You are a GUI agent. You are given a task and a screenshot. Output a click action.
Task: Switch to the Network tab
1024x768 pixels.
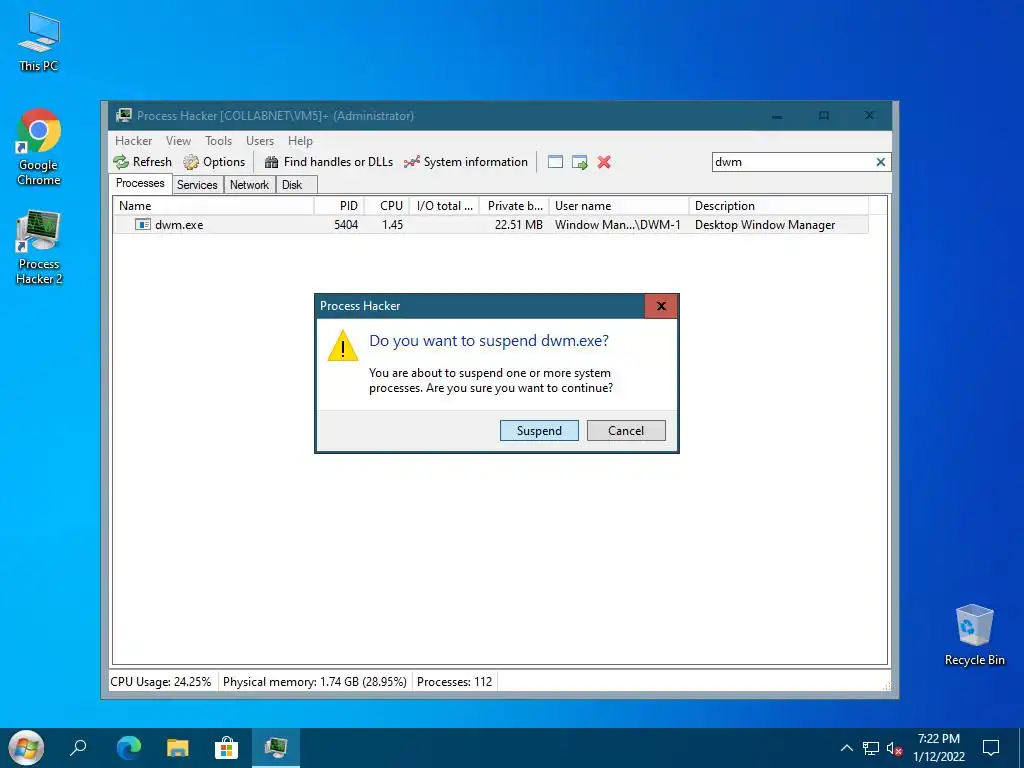249,185
